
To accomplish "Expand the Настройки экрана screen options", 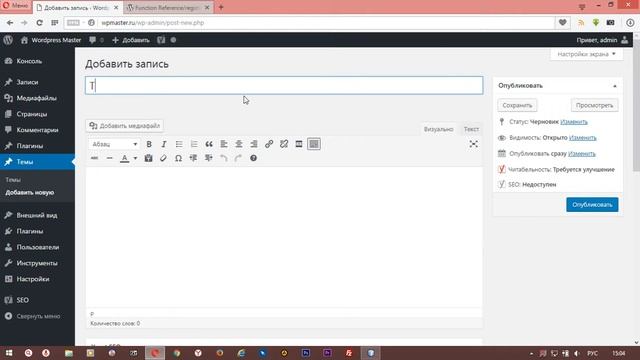I will (587, 54).
